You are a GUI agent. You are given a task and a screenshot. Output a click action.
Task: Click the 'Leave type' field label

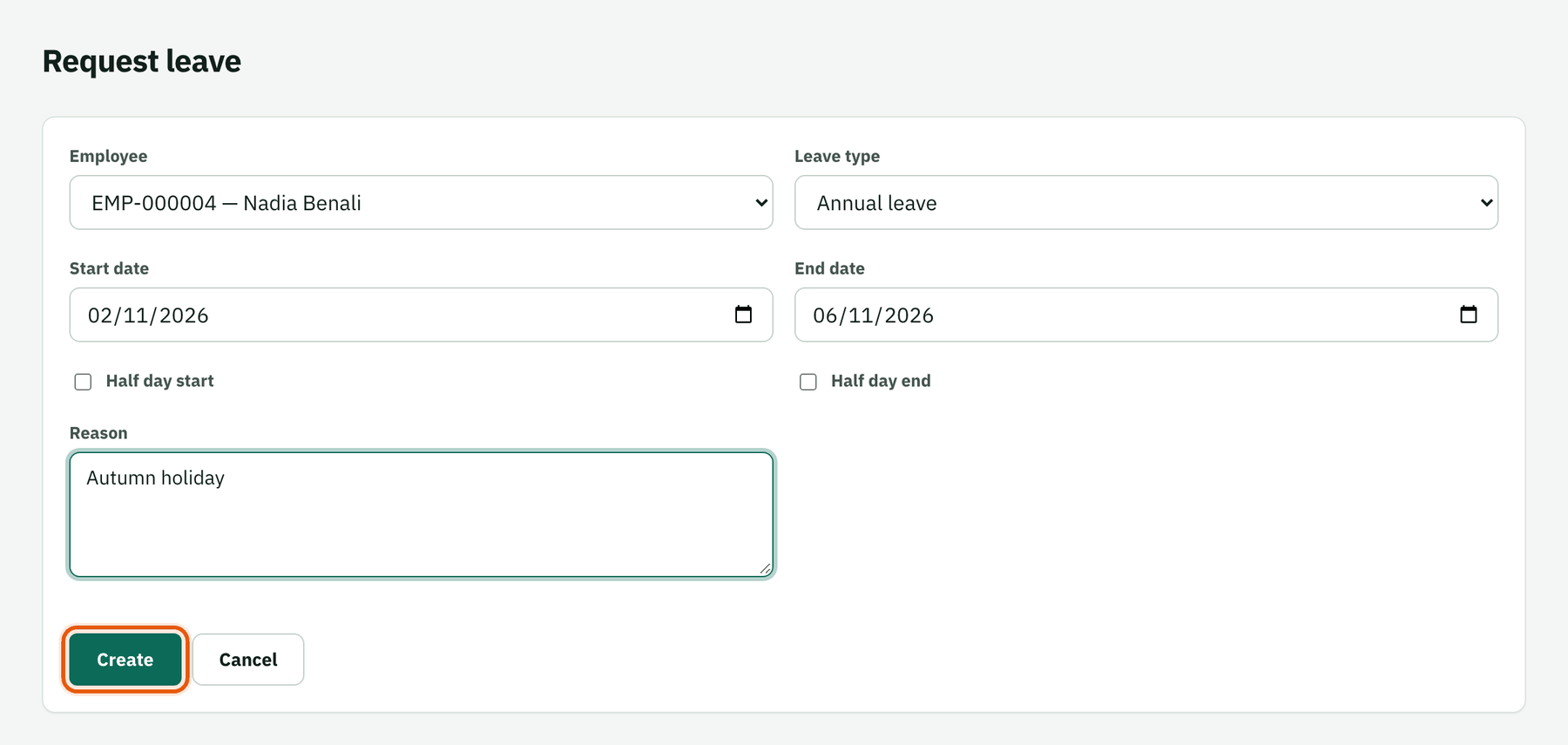point(837,156)
